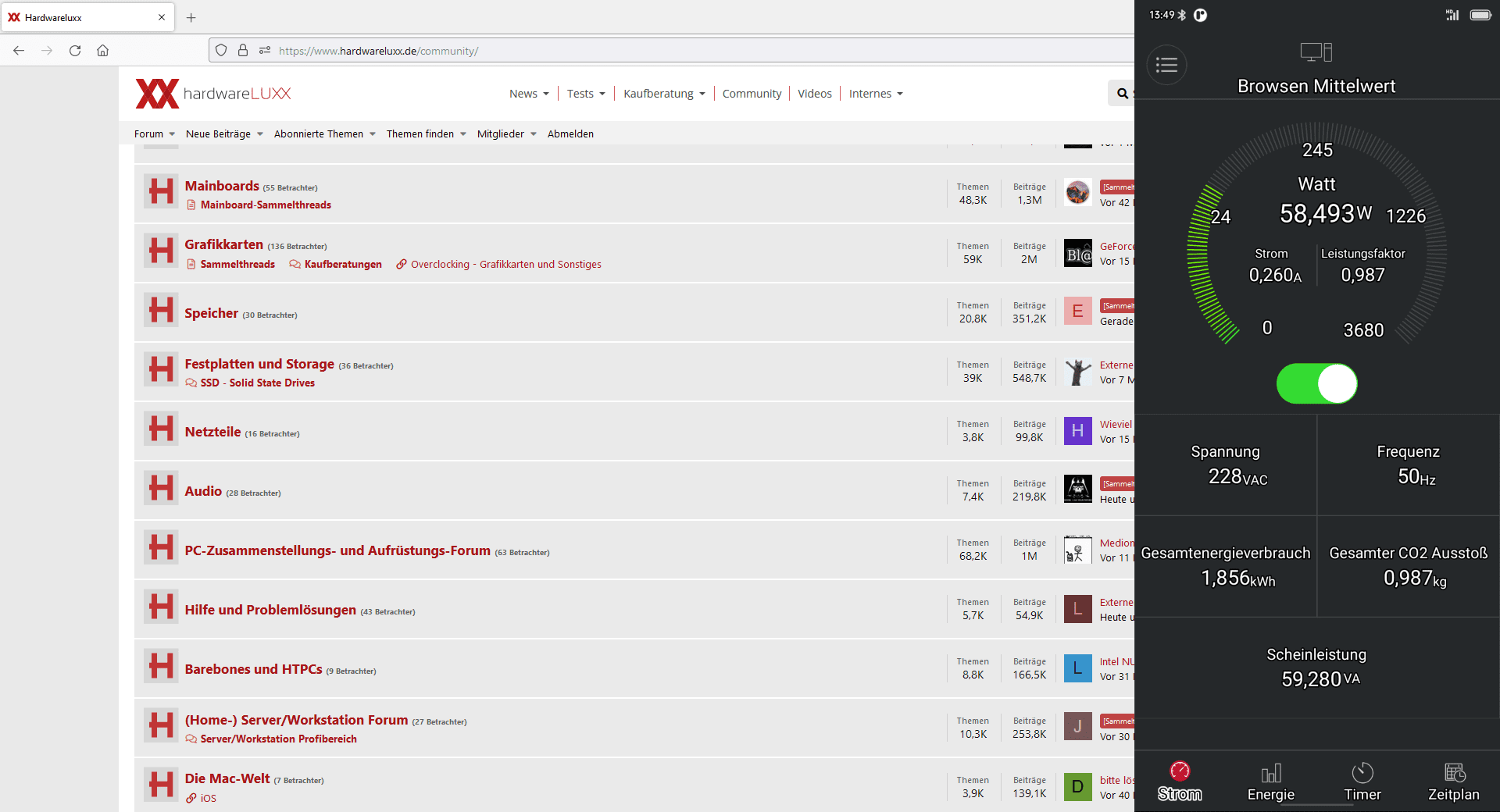This screenshot has width=1500, height=812.
Task: Open the Mainboards forum
Action: pyautogui.click(x=222, y=186)
